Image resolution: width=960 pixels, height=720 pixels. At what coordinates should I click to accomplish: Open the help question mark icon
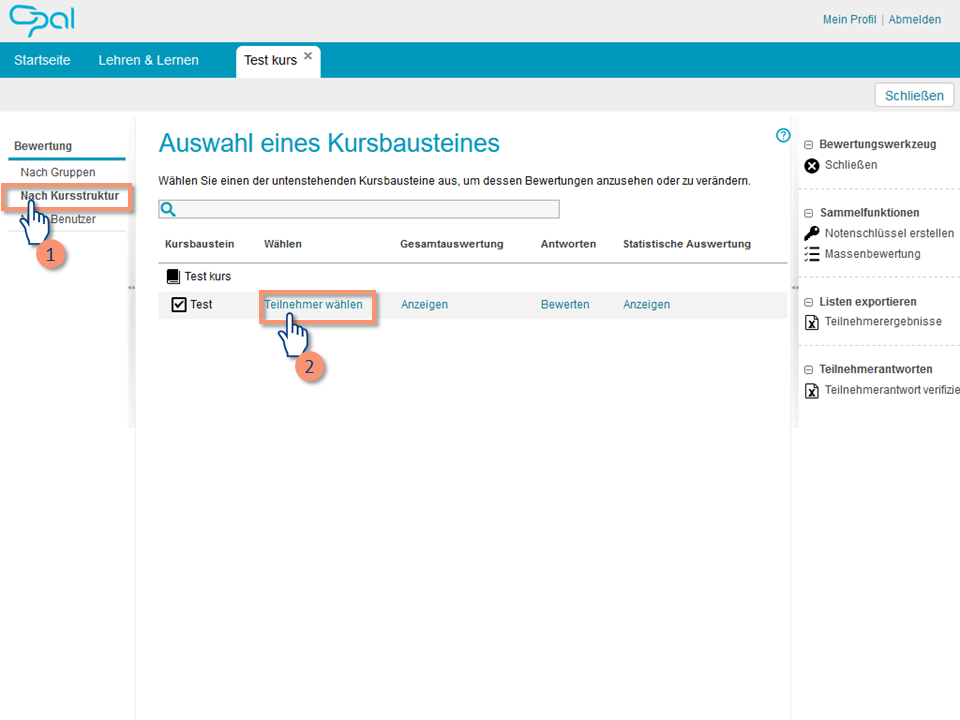coord(782,135)
